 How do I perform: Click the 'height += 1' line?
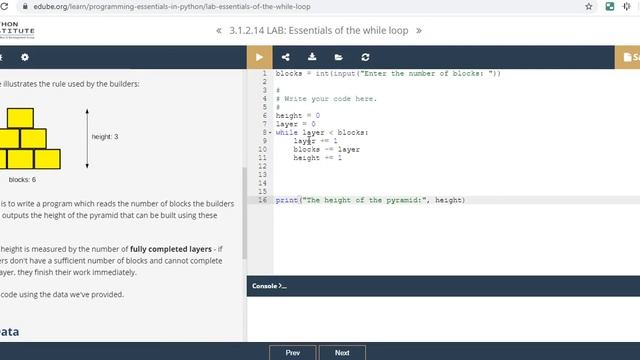pyautogui.click(x=318, y=158)
